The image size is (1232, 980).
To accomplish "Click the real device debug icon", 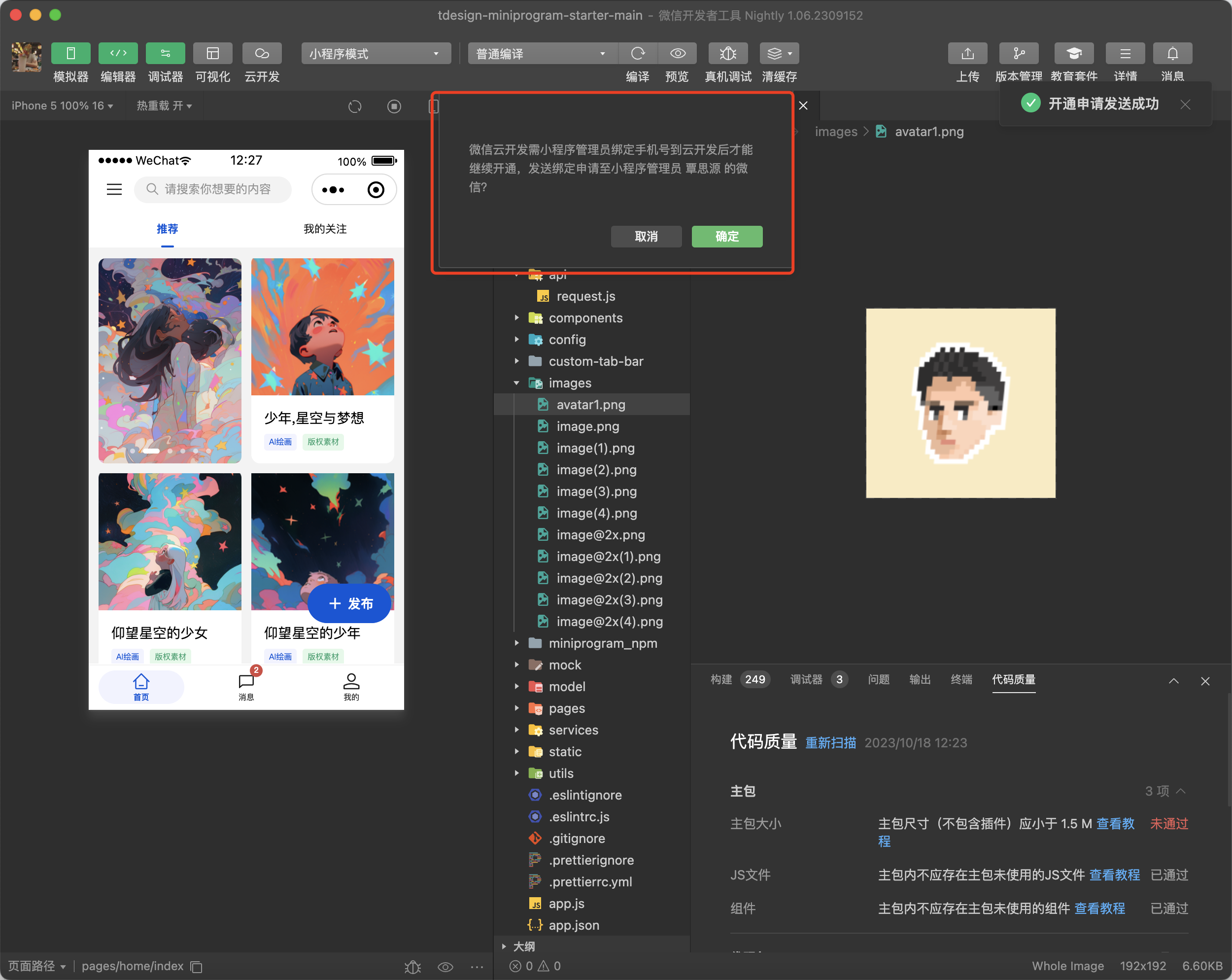I will [x=727, y=54].
